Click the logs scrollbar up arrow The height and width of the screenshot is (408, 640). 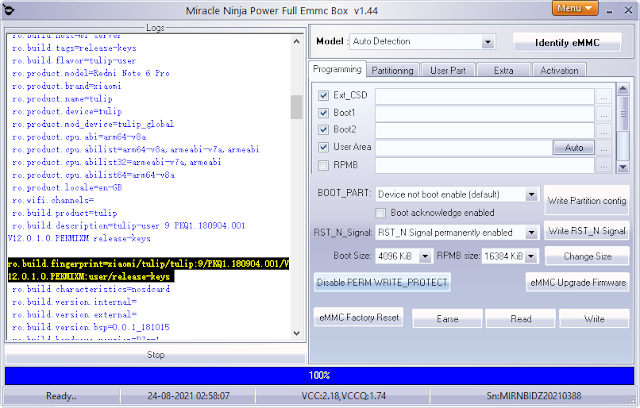296,42
